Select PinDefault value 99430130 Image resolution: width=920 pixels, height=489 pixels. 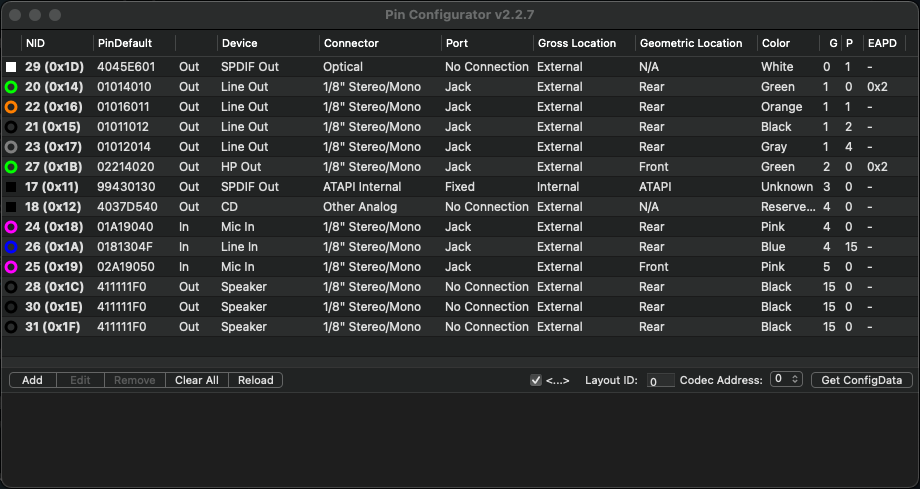point(126,187)
